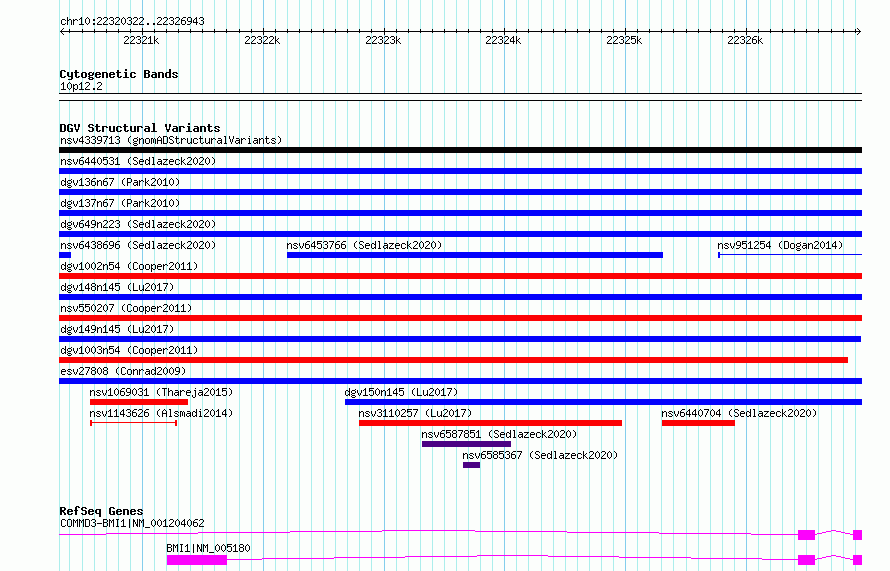Viewport: 890px width, 571px height.
Task: Click the DGV Structural Variants track title
Action: click(140, 128)
